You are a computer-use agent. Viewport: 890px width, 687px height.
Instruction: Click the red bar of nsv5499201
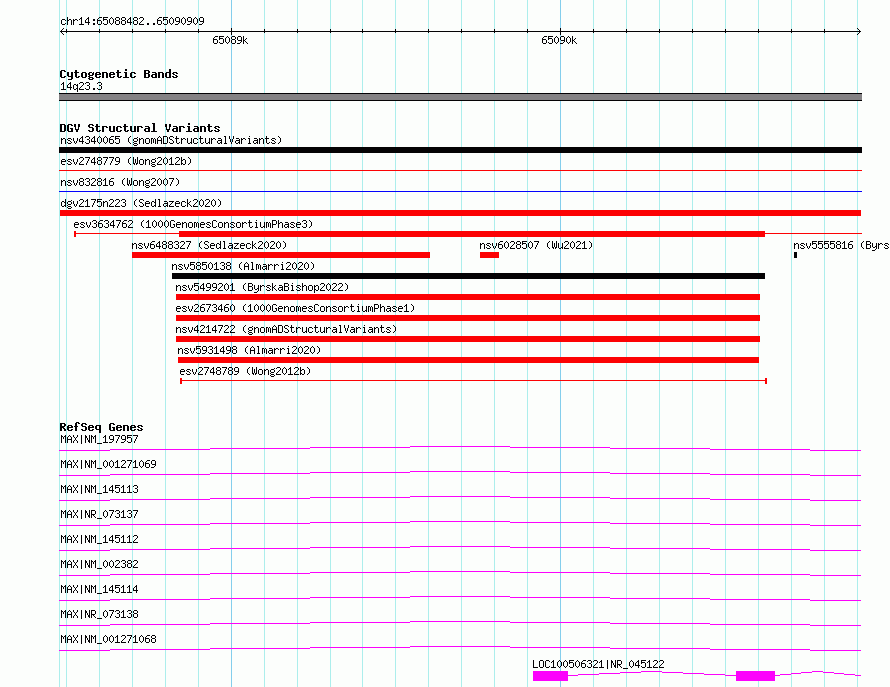[x=468, y=297]
